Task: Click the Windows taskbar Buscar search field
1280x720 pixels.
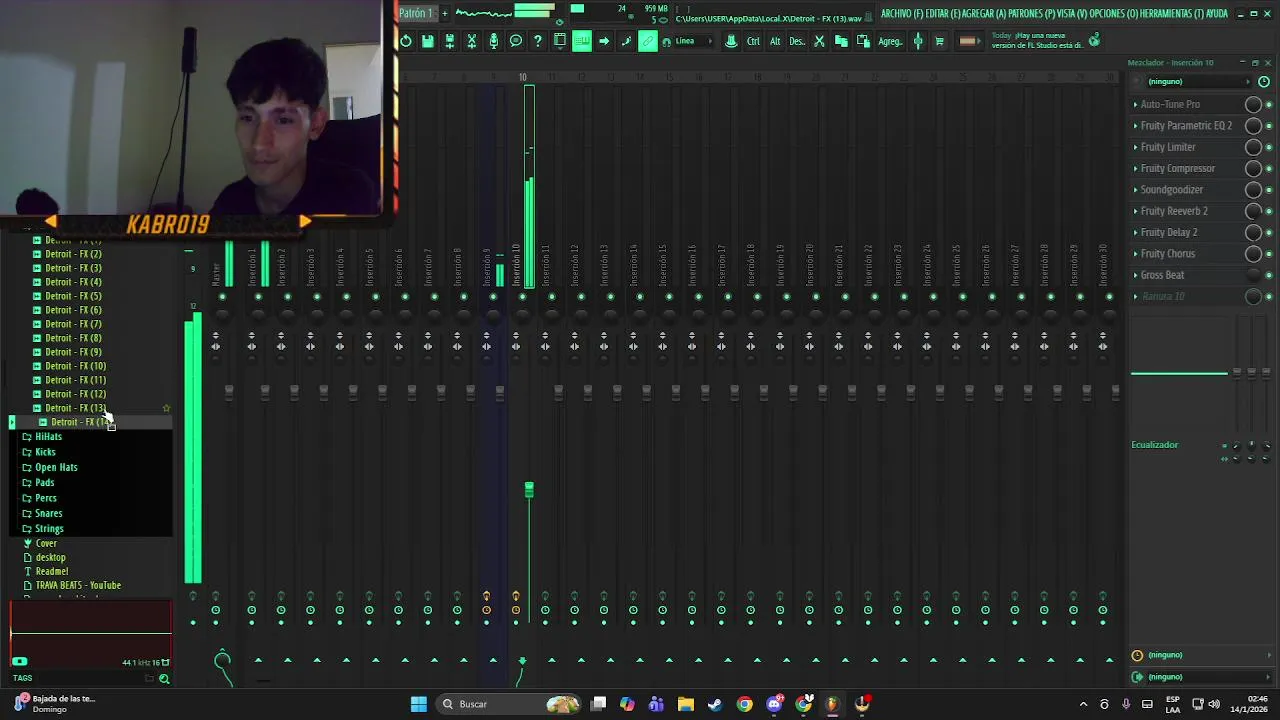Action: [x=509, y=704]
